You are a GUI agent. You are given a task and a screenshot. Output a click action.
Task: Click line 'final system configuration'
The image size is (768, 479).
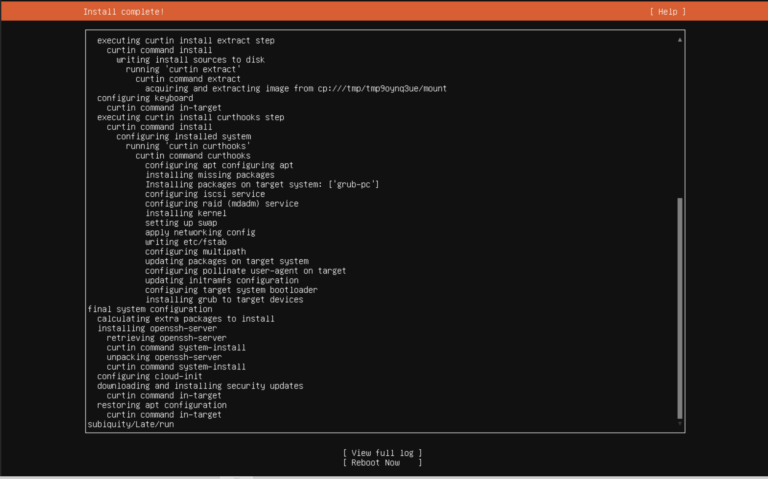[150, 310]
